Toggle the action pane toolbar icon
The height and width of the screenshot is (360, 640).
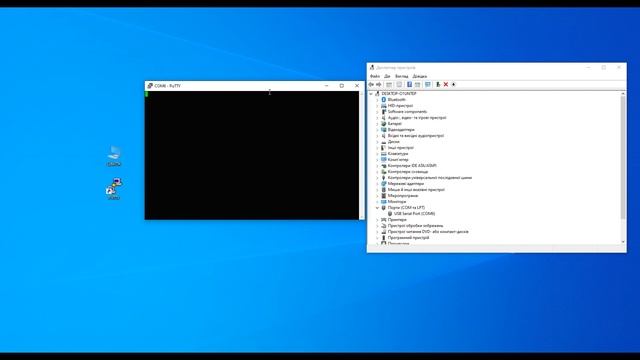pyautogui.click(x=418, y=84)
